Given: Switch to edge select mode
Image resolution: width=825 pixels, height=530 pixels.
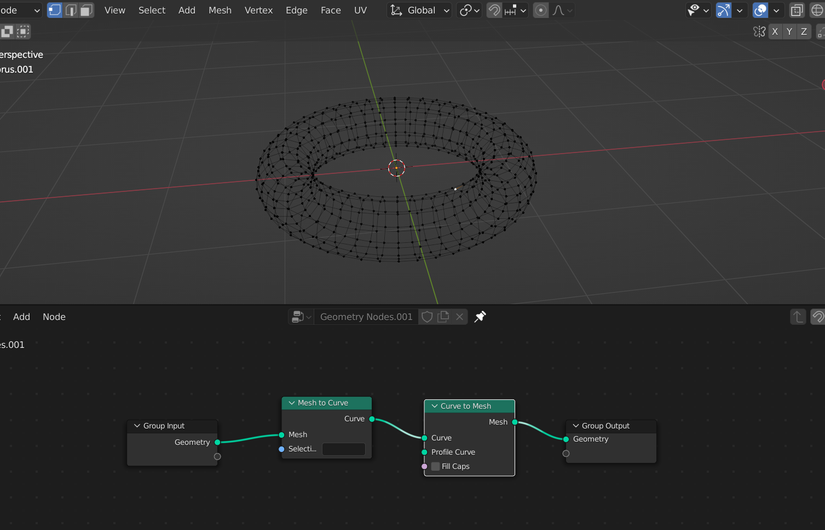Looking at the screenshot, I should point(71,10).
